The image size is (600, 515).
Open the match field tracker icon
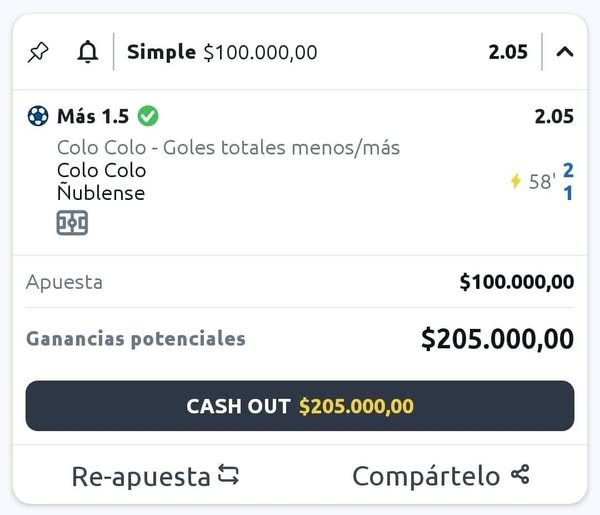(x=72, y=223)
